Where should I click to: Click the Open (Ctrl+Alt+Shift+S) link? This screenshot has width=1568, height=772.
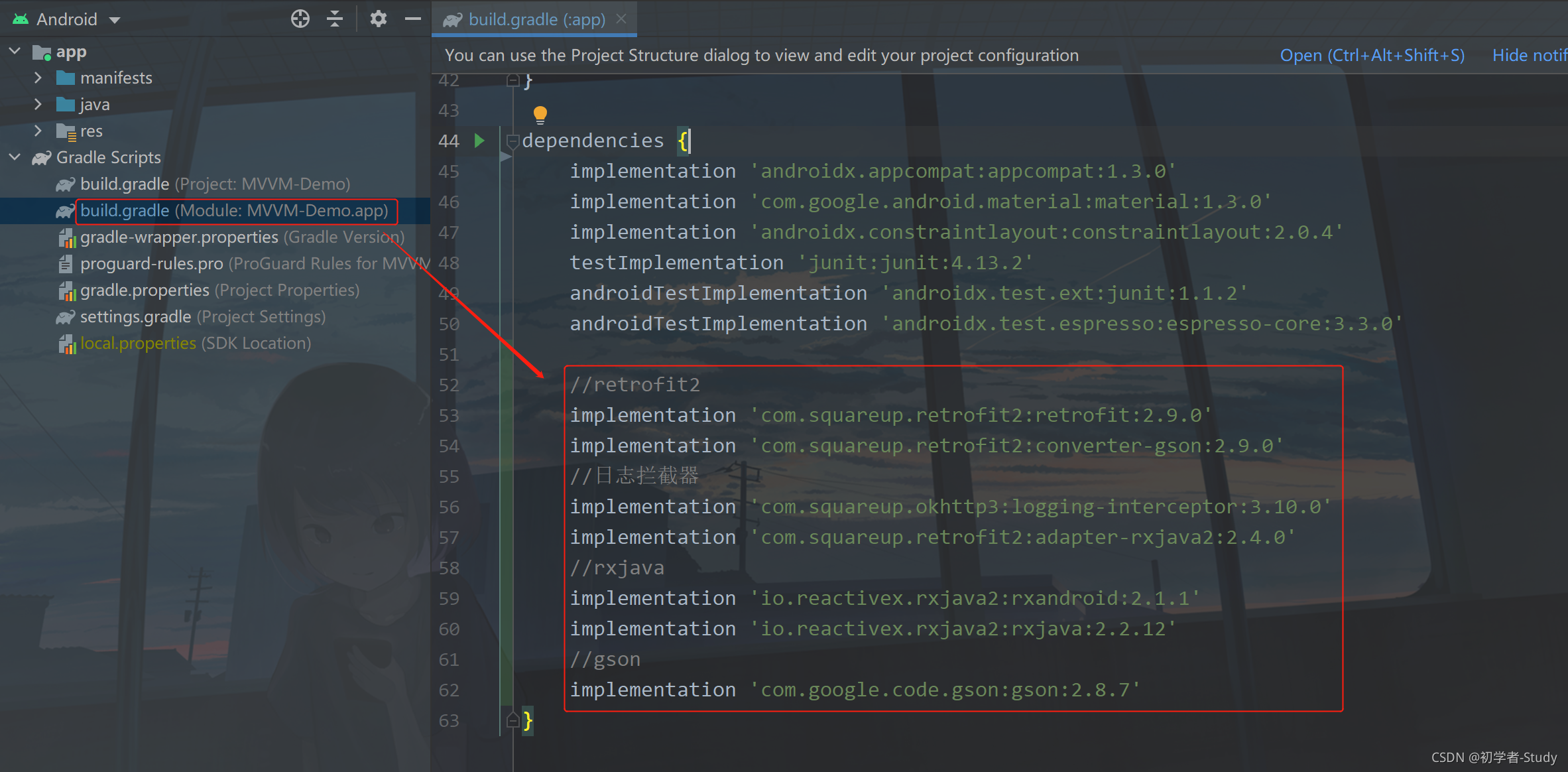click(1372, 55)
